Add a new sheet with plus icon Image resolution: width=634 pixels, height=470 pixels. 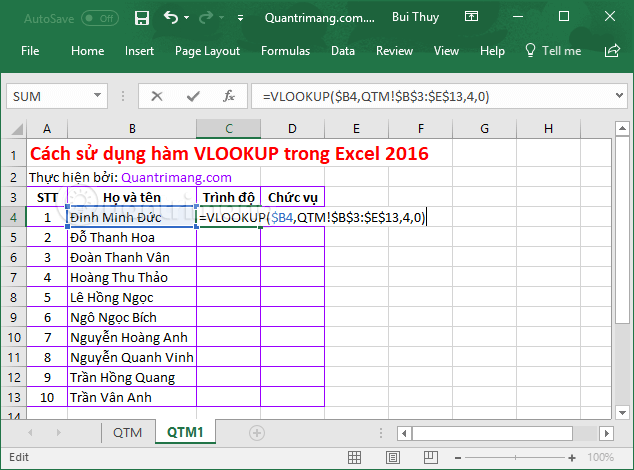(x=257, y=433)
